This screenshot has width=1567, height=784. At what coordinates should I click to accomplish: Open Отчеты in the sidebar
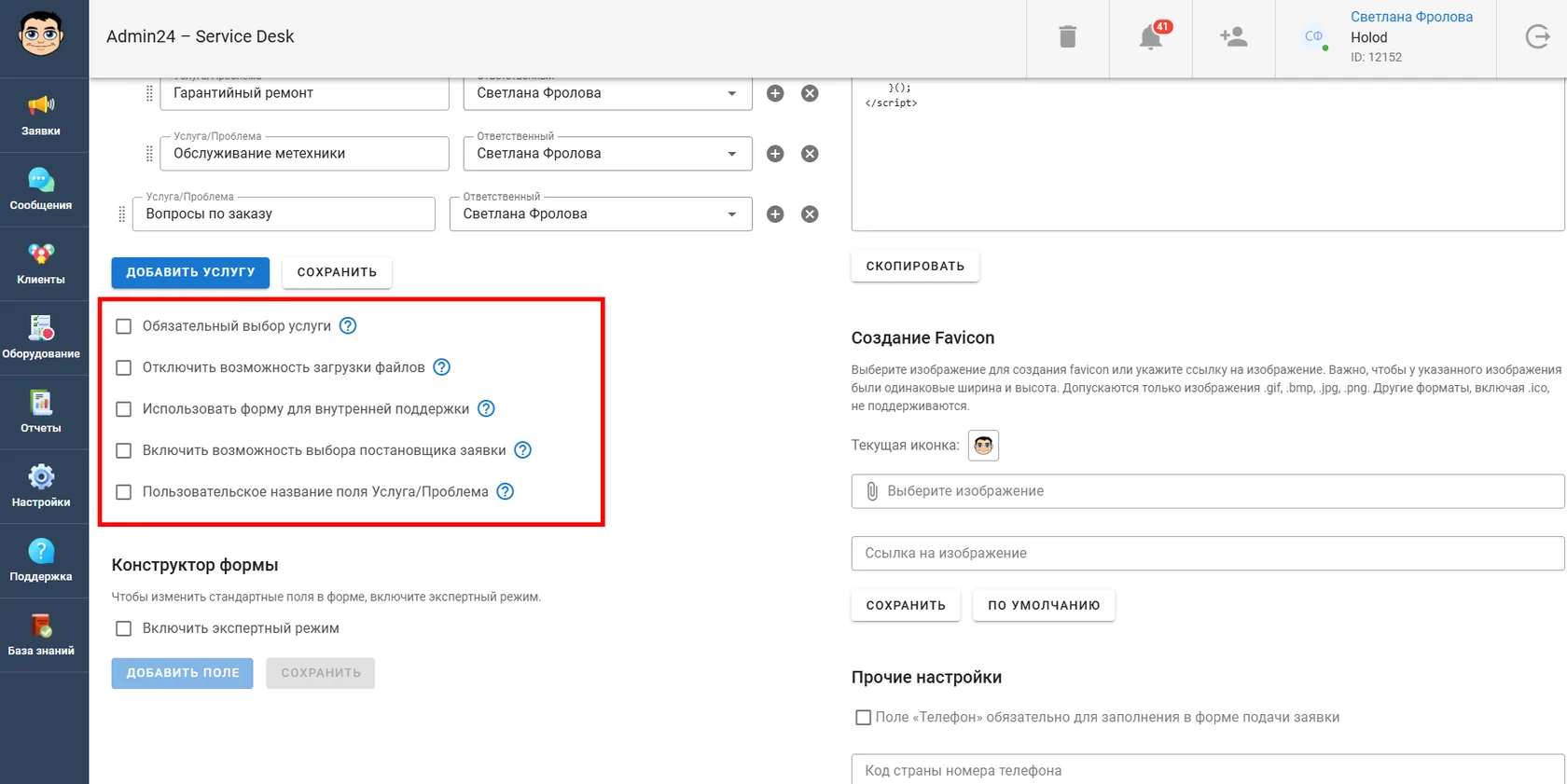coord(41,412)
